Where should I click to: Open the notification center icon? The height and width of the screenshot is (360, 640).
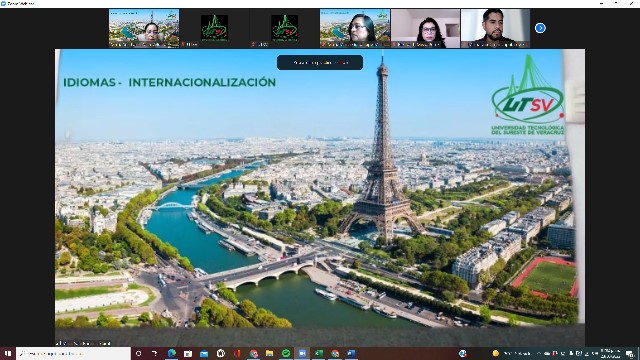click(x=630, y=353)
